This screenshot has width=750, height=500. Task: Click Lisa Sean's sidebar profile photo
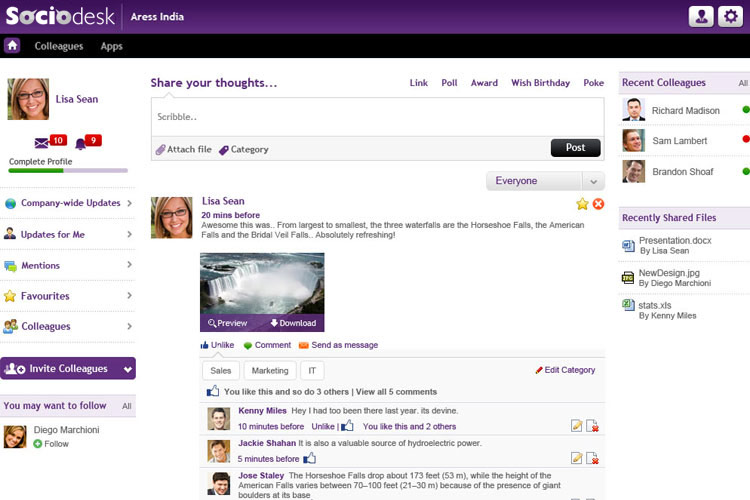coord(28,99)
